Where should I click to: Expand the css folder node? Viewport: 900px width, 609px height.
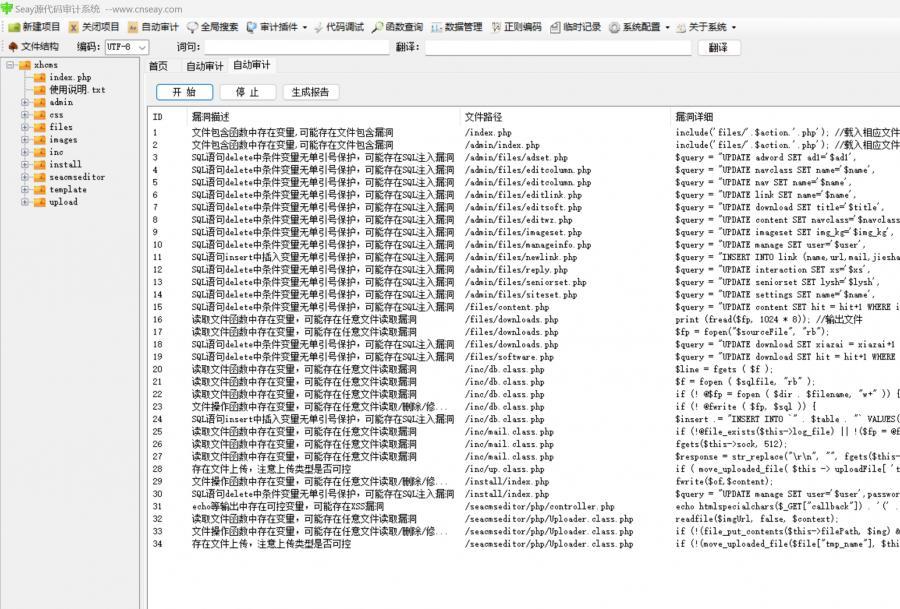pyautogui.click(x=25, y=115)
